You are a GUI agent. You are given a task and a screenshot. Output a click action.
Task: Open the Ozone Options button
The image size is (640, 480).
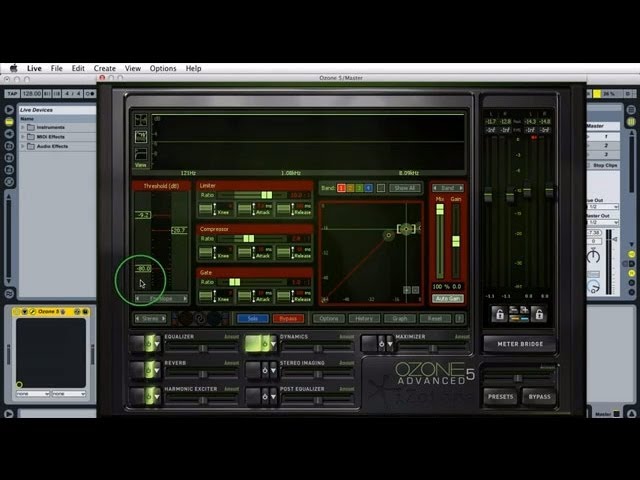click(329, 318)
